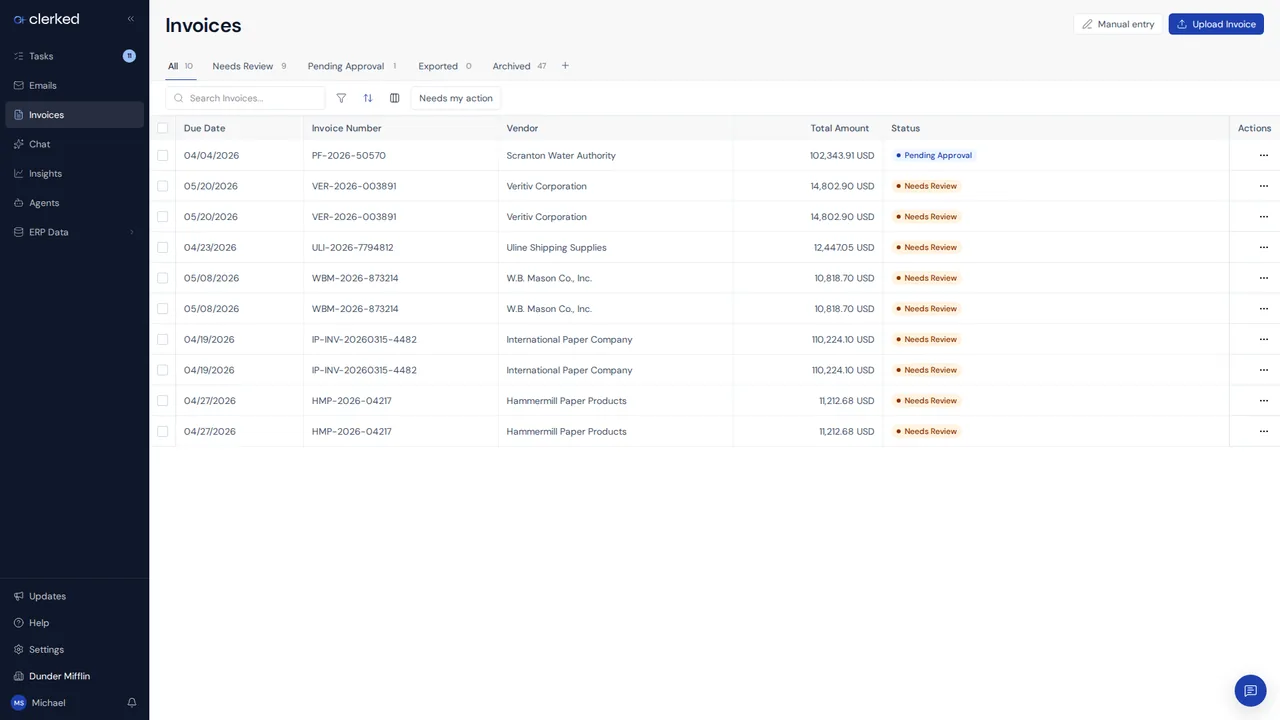
Task: Select the Dunder Mifflin organization
Action: pyautogui.click(x=74, y=676)
